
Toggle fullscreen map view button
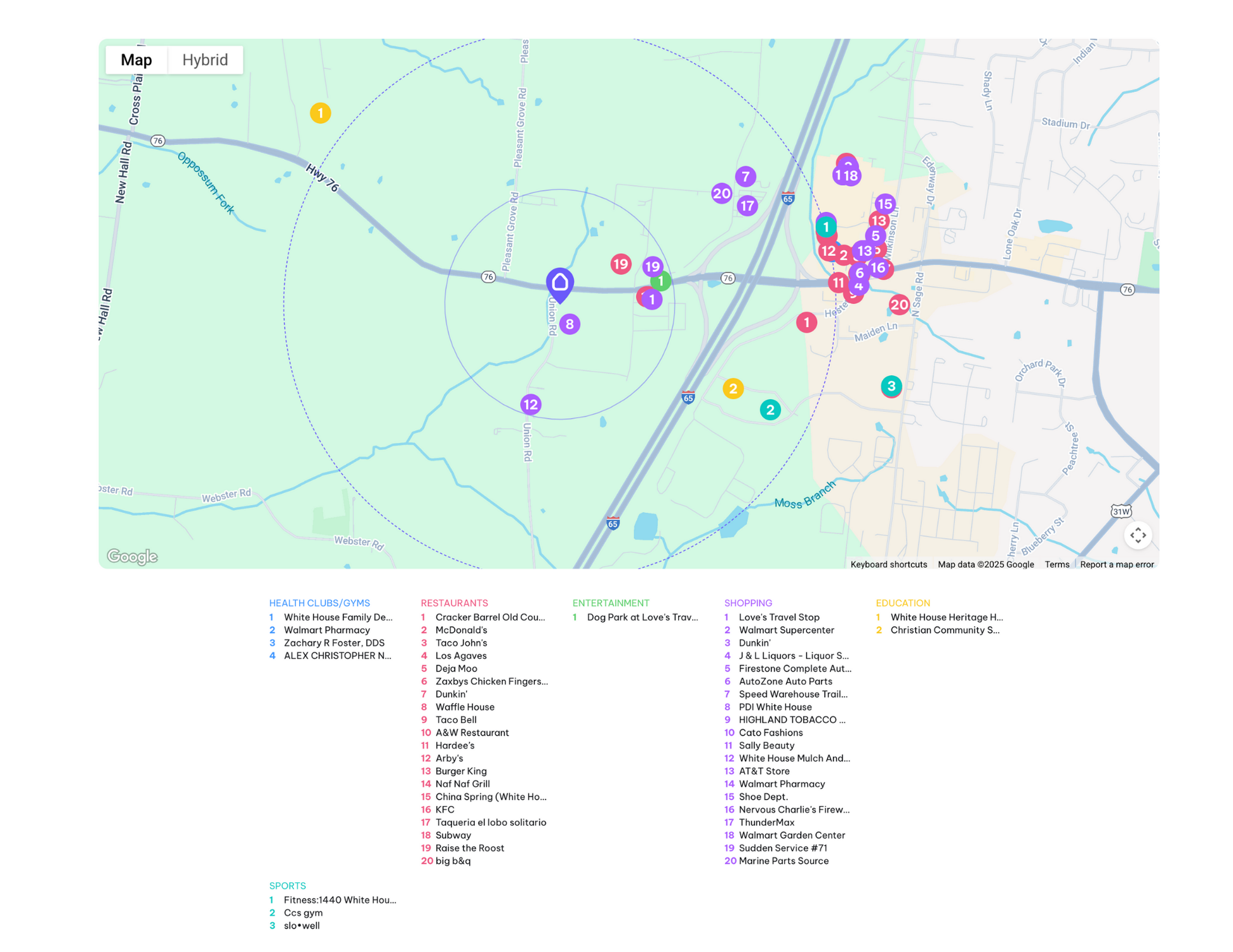(x=1137, y=535)
